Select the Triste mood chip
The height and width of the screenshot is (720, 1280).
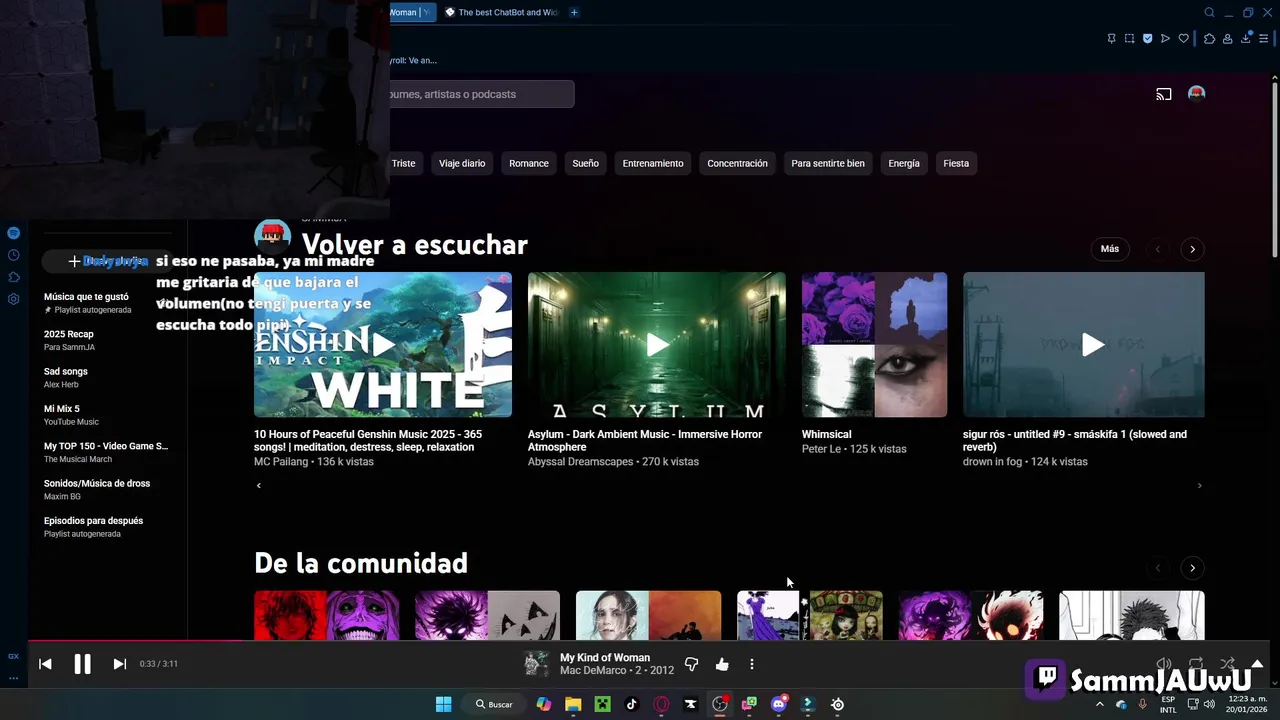(403, 163)
